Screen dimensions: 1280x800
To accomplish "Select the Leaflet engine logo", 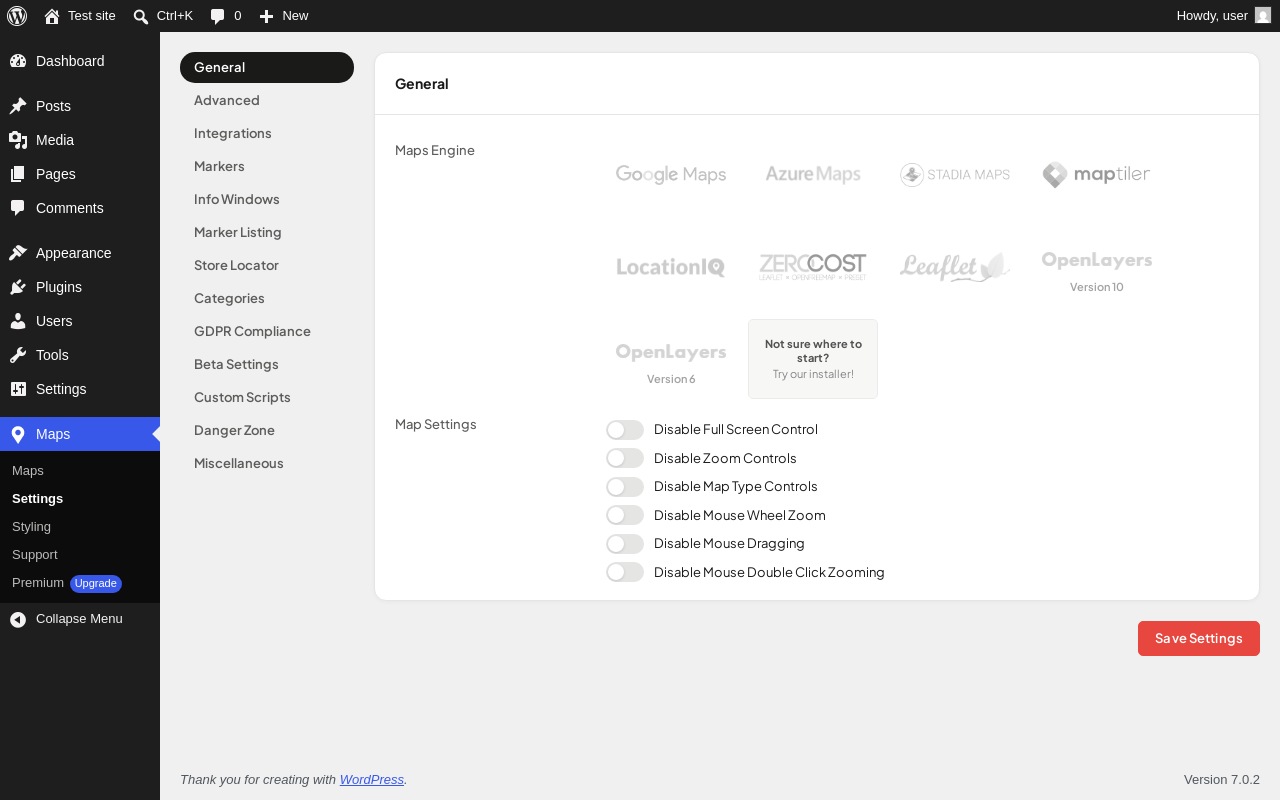I will pyautogui.click(x=955, y=267).
